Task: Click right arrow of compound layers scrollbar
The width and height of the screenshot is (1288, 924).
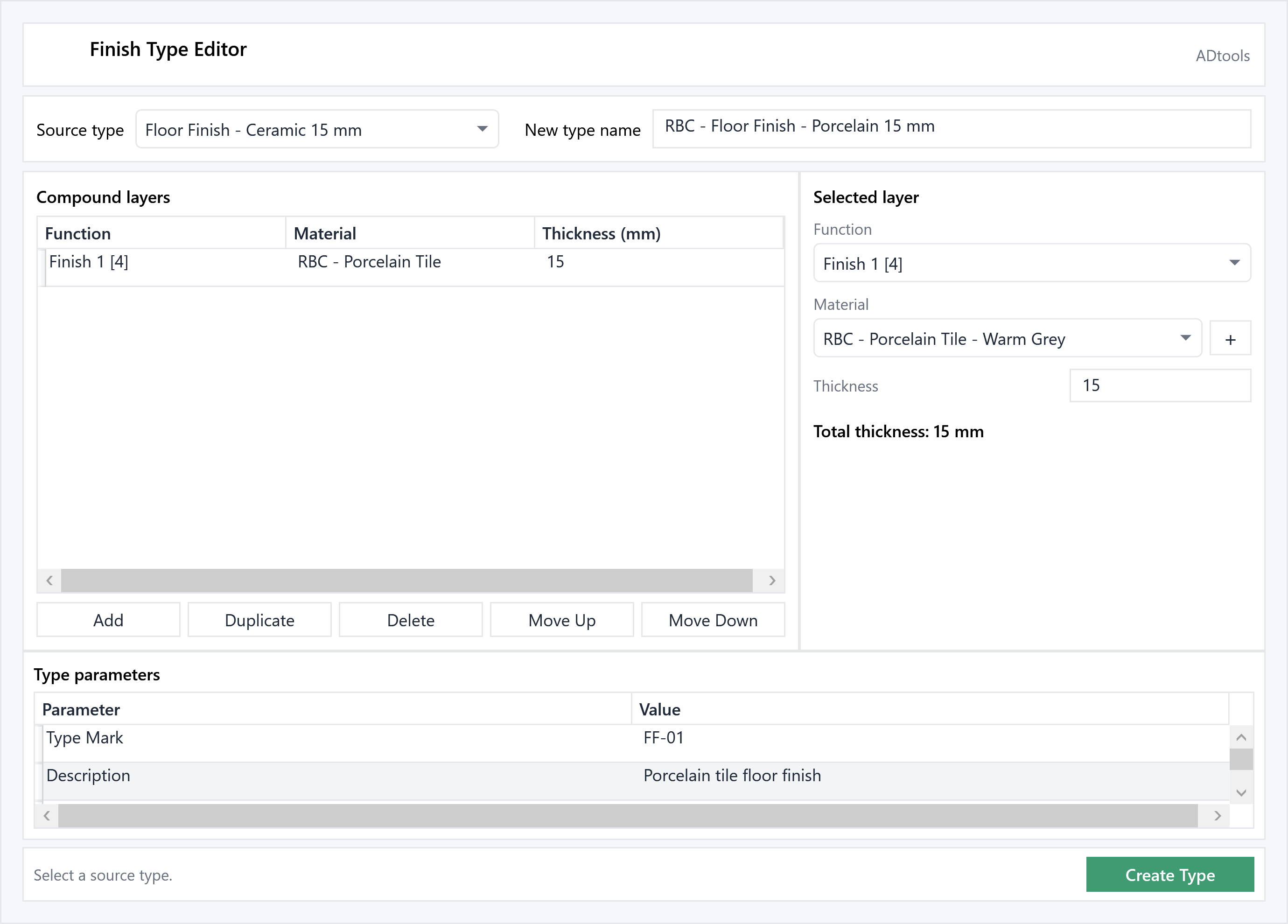Action: 772,581
